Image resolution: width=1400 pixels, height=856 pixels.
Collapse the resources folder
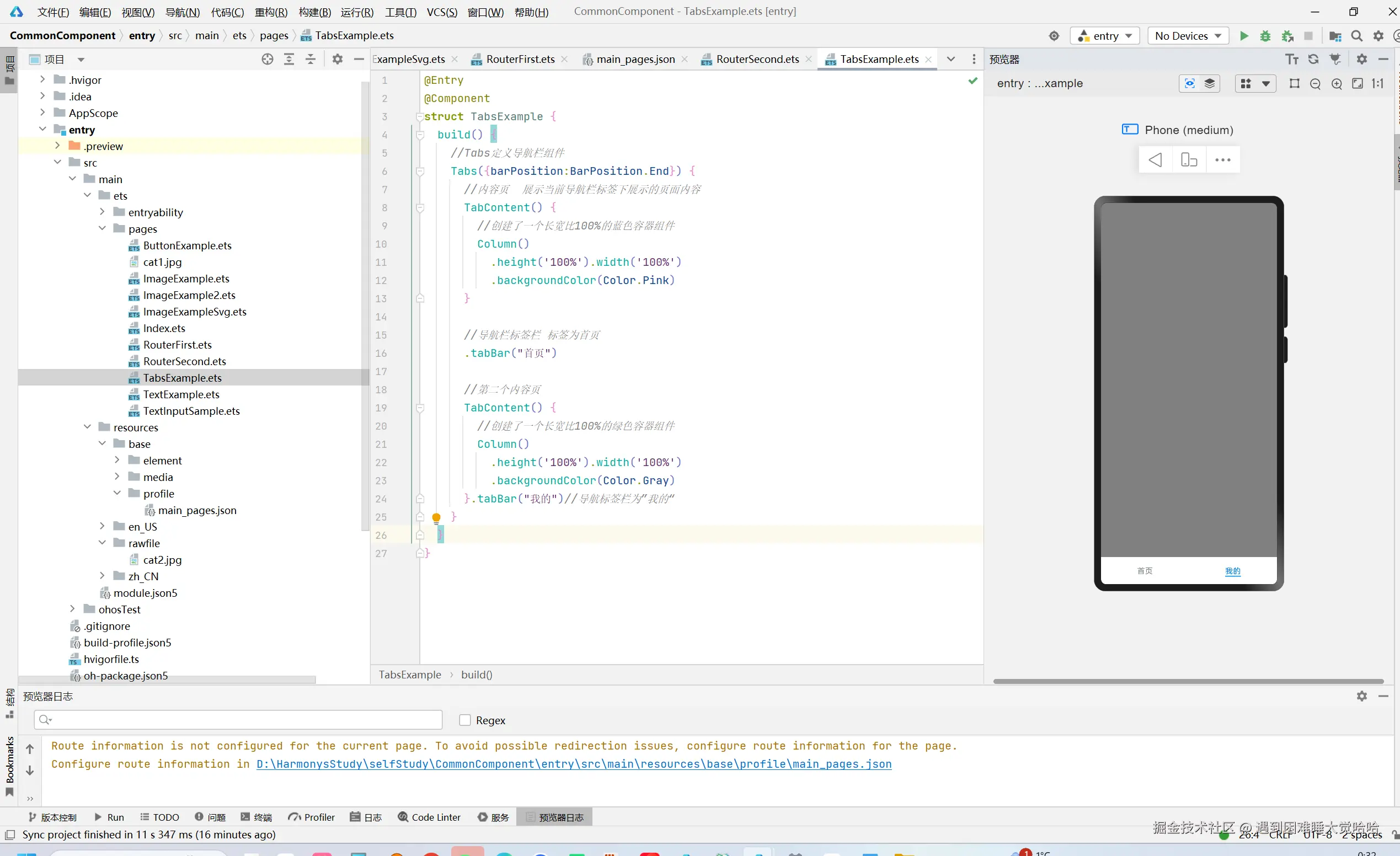(x=88, y=427)
